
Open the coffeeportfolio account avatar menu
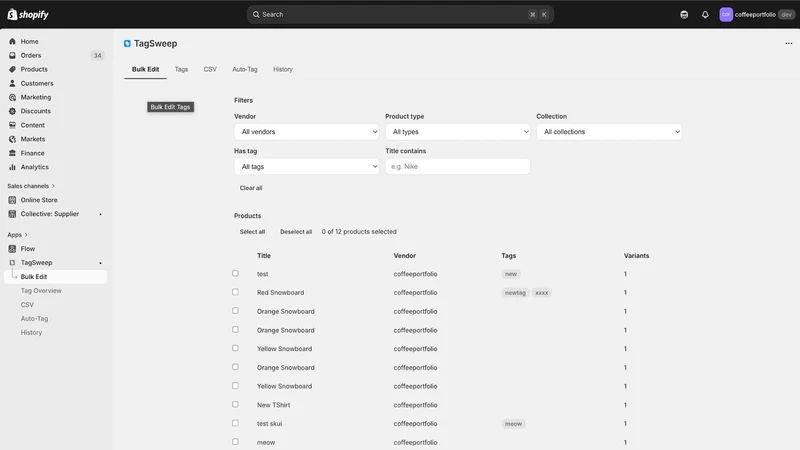726,14
